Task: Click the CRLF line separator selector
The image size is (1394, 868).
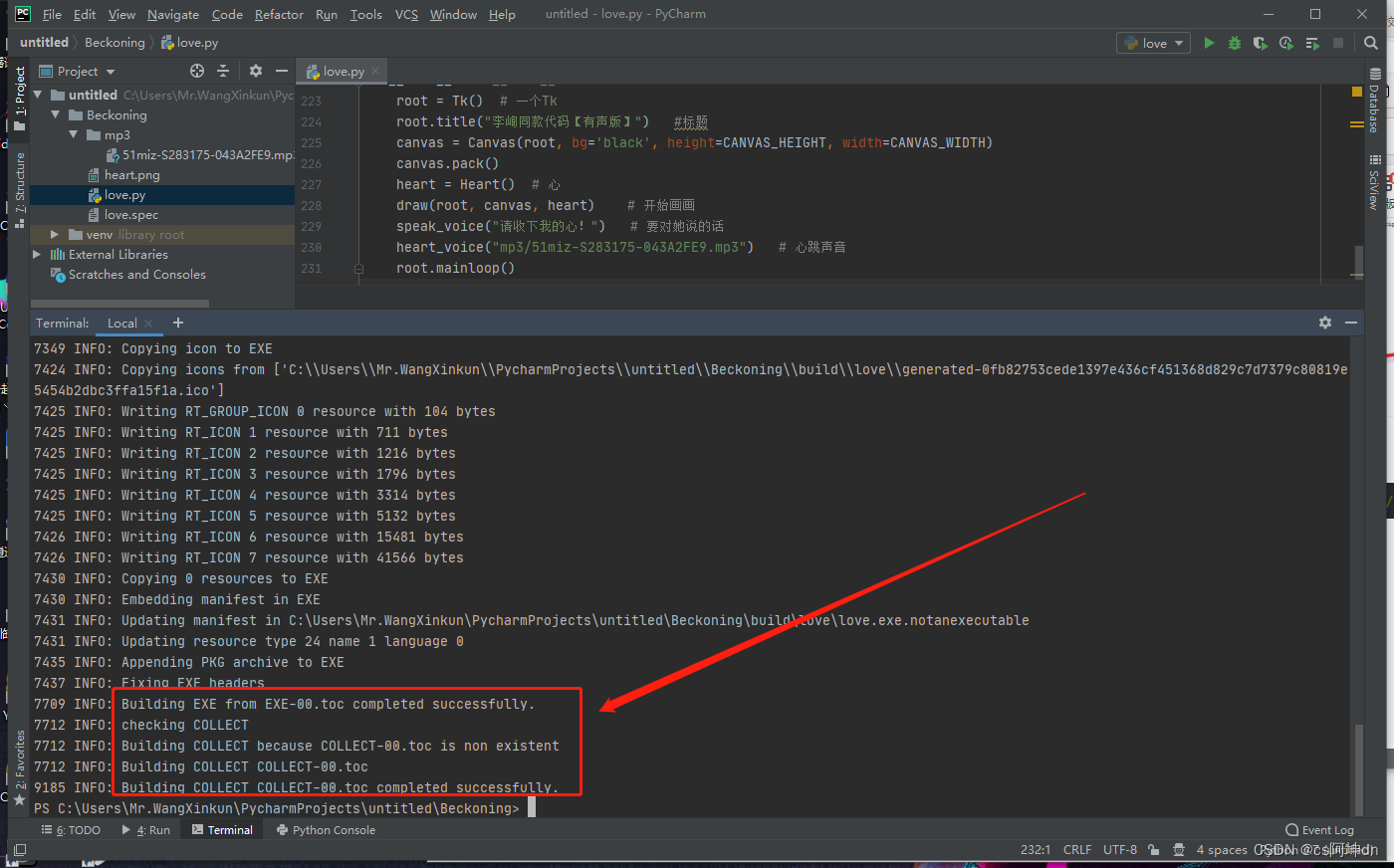Action: tap(1077, 850)
